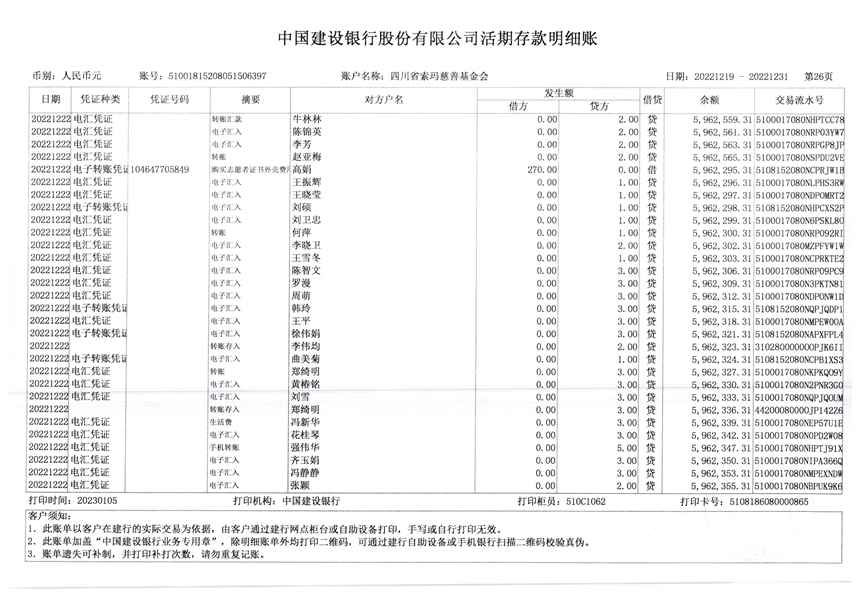
Task: Click the currency label 人民币元
Action: [81, 76]
